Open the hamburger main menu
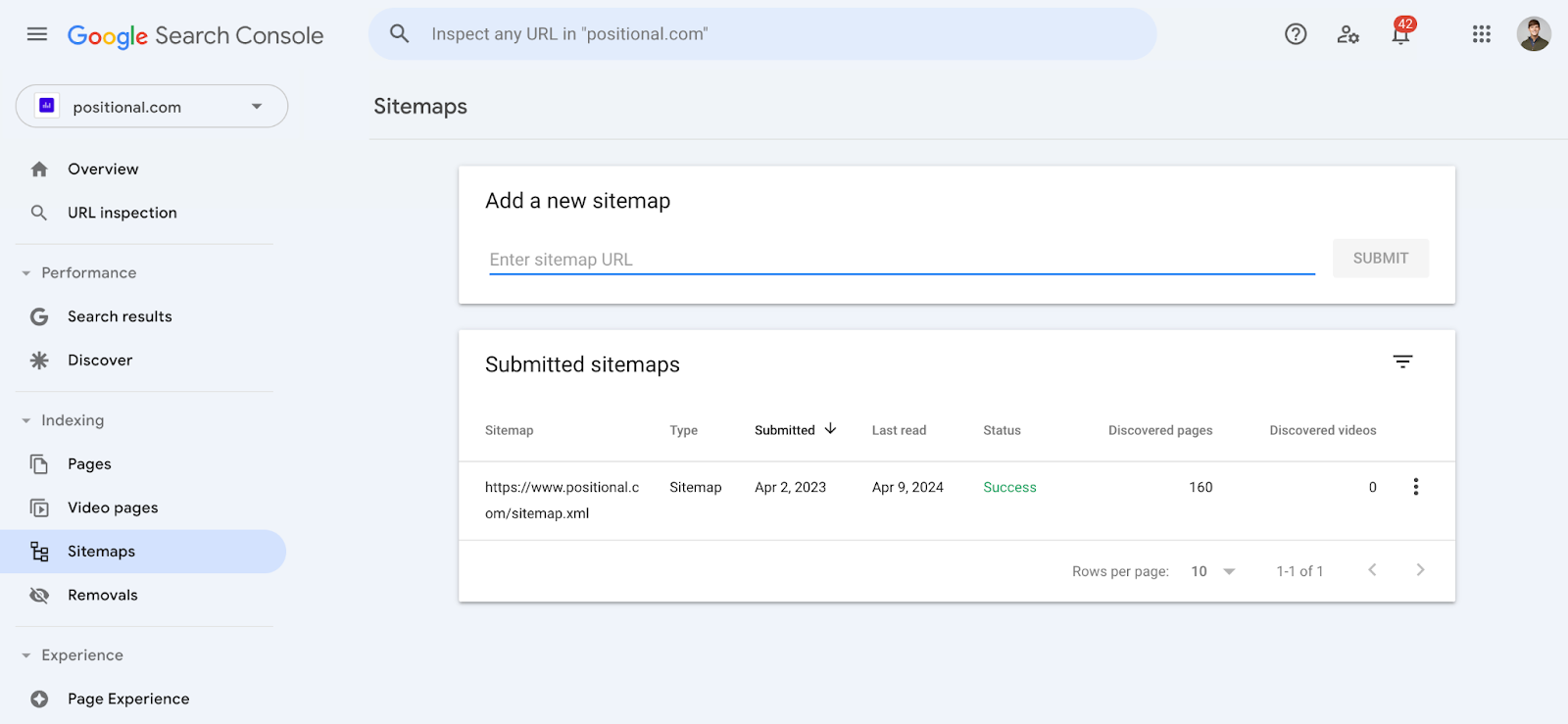This screenshot has height=724, width=1568. point(37,34)
